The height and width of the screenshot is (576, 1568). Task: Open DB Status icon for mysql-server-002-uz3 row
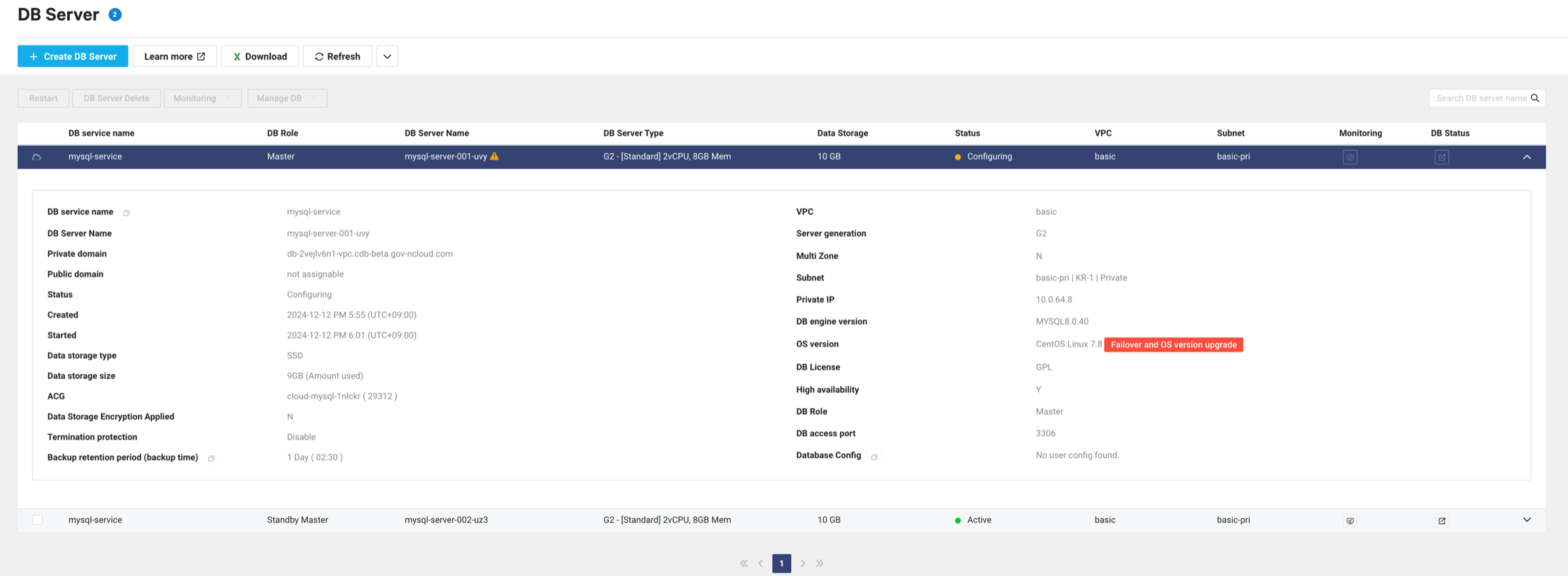[1442, 520]
